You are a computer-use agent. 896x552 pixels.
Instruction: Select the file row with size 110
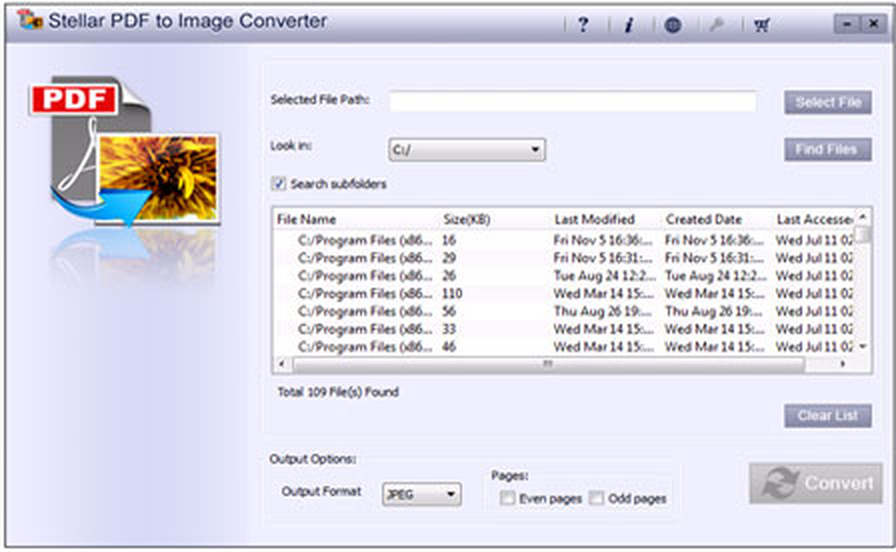pos(564,293)
